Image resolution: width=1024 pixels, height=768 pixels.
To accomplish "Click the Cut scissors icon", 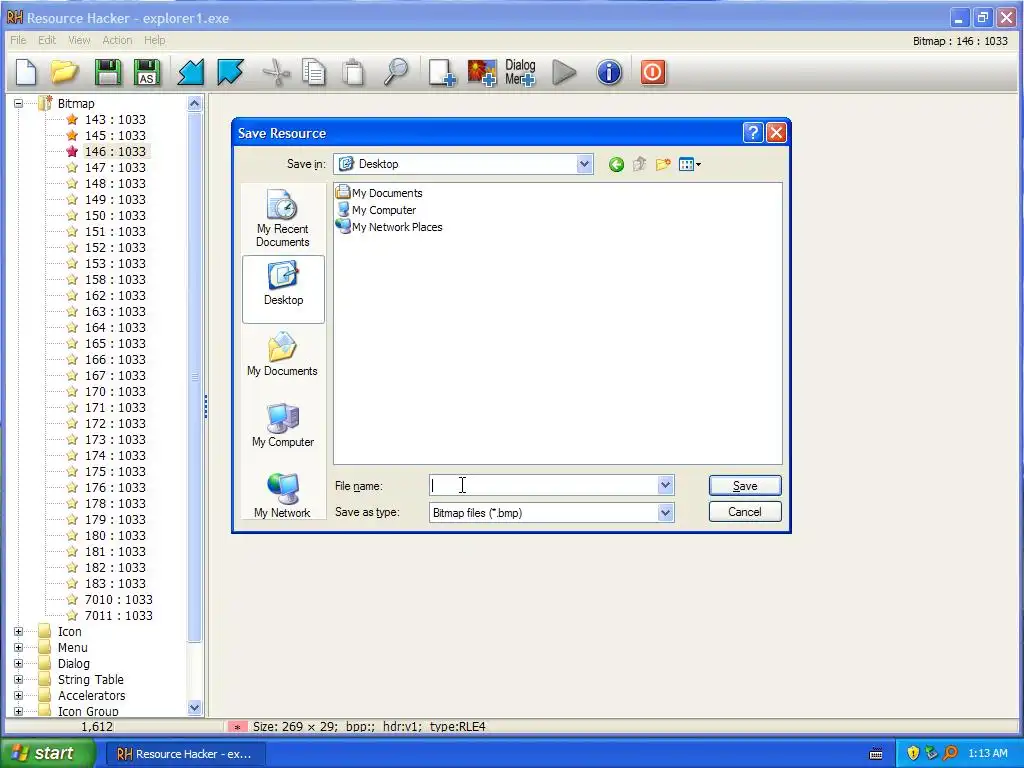I will (276, 72).
